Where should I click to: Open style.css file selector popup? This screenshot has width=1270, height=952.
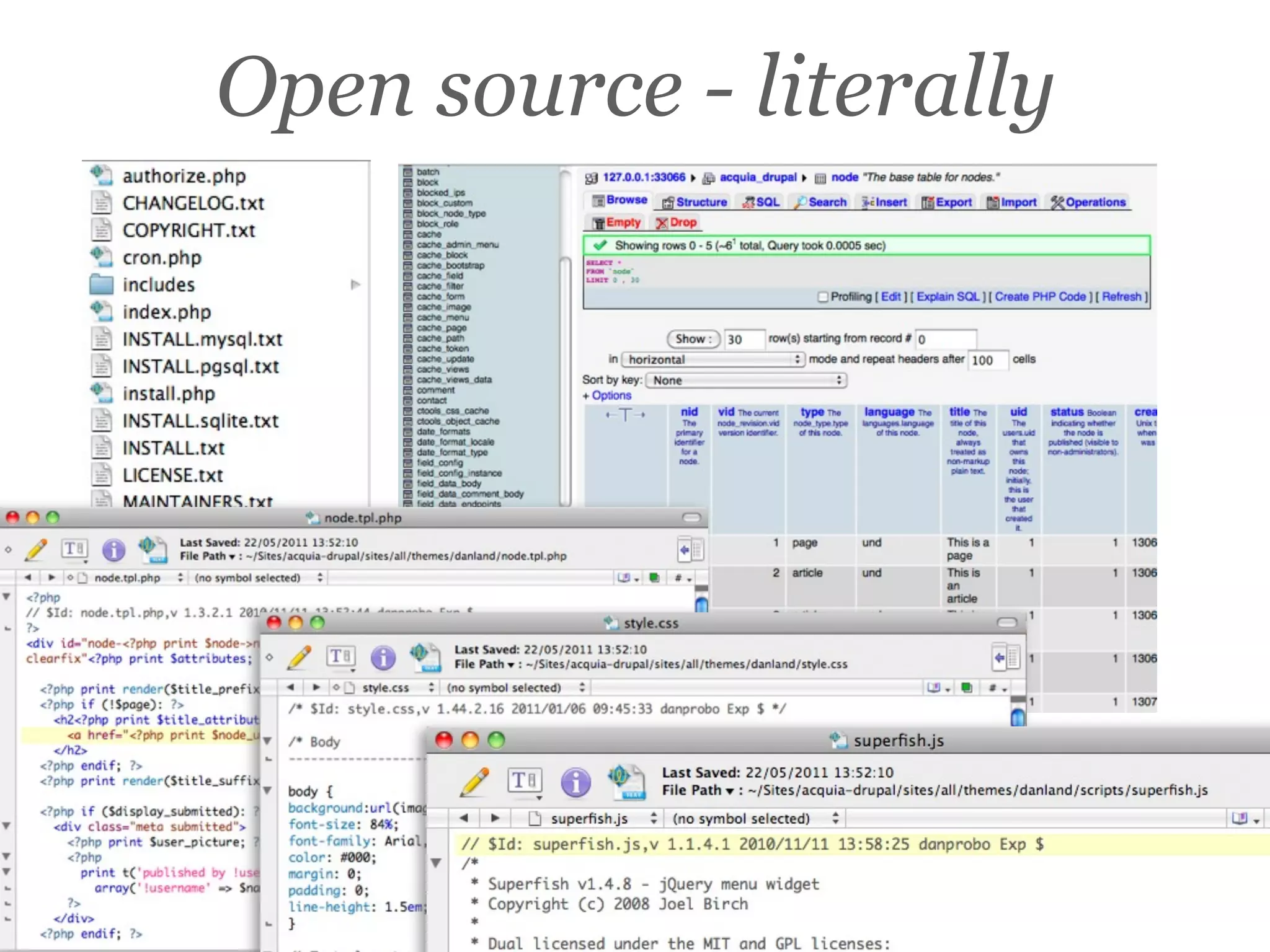[x=389, y=687]
